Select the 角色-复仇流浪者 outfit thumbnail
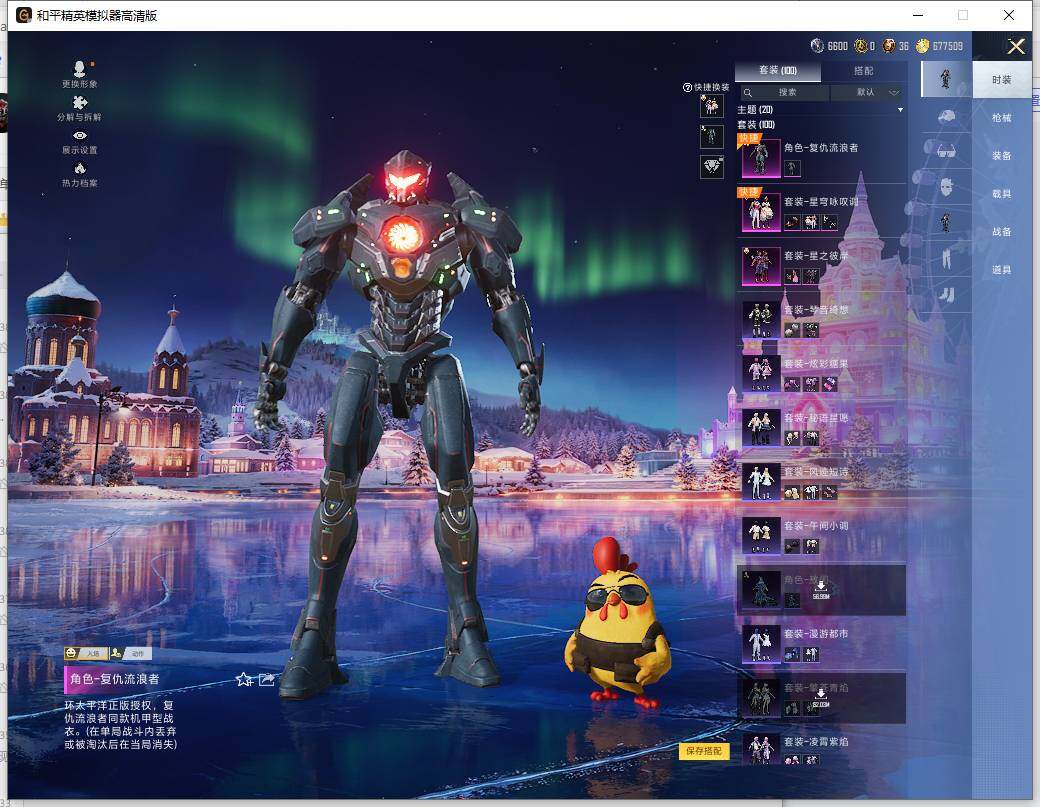 point(761,158)
